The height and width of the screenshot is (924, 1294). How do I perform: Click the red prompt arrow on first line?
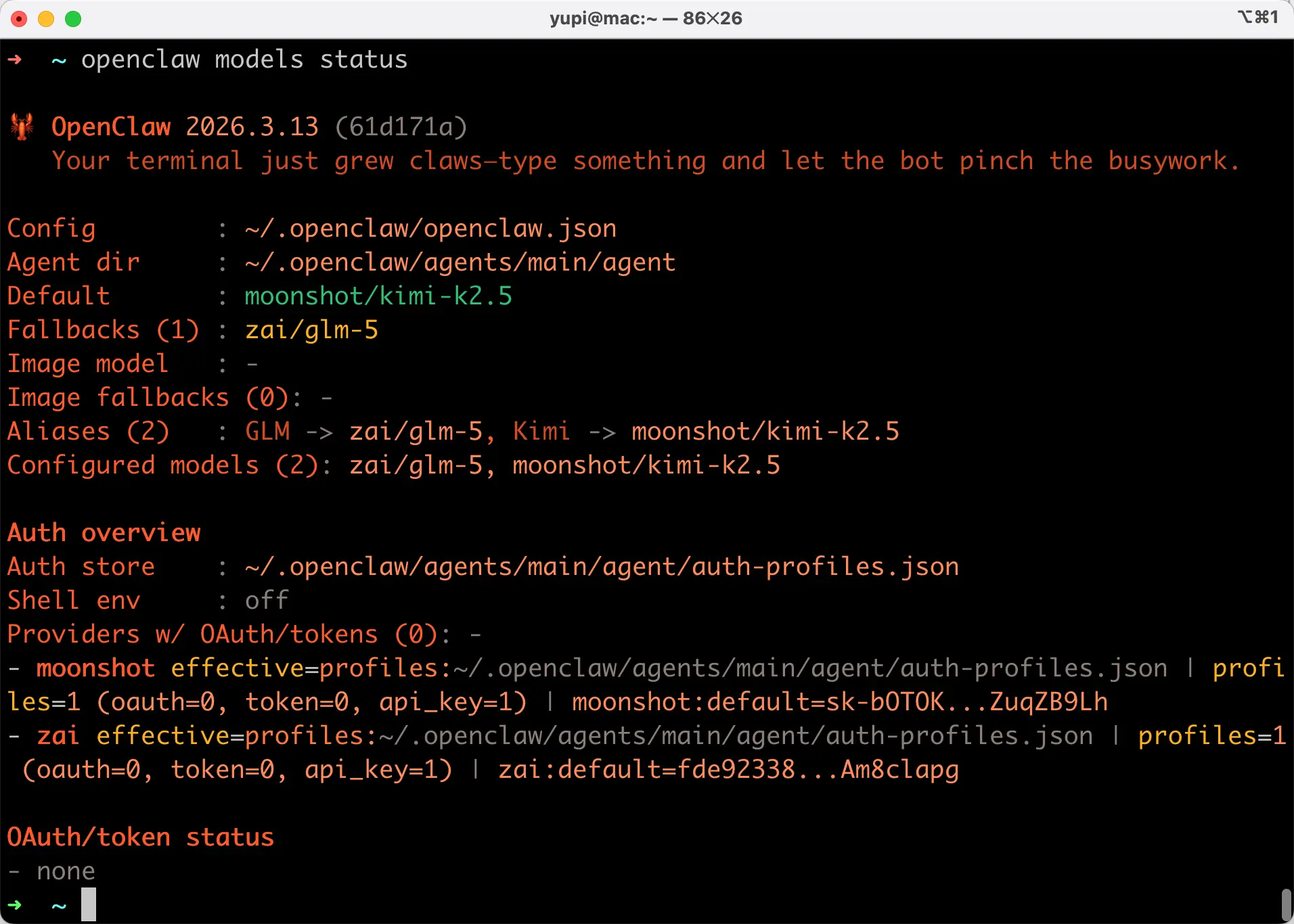click(15, 60)
